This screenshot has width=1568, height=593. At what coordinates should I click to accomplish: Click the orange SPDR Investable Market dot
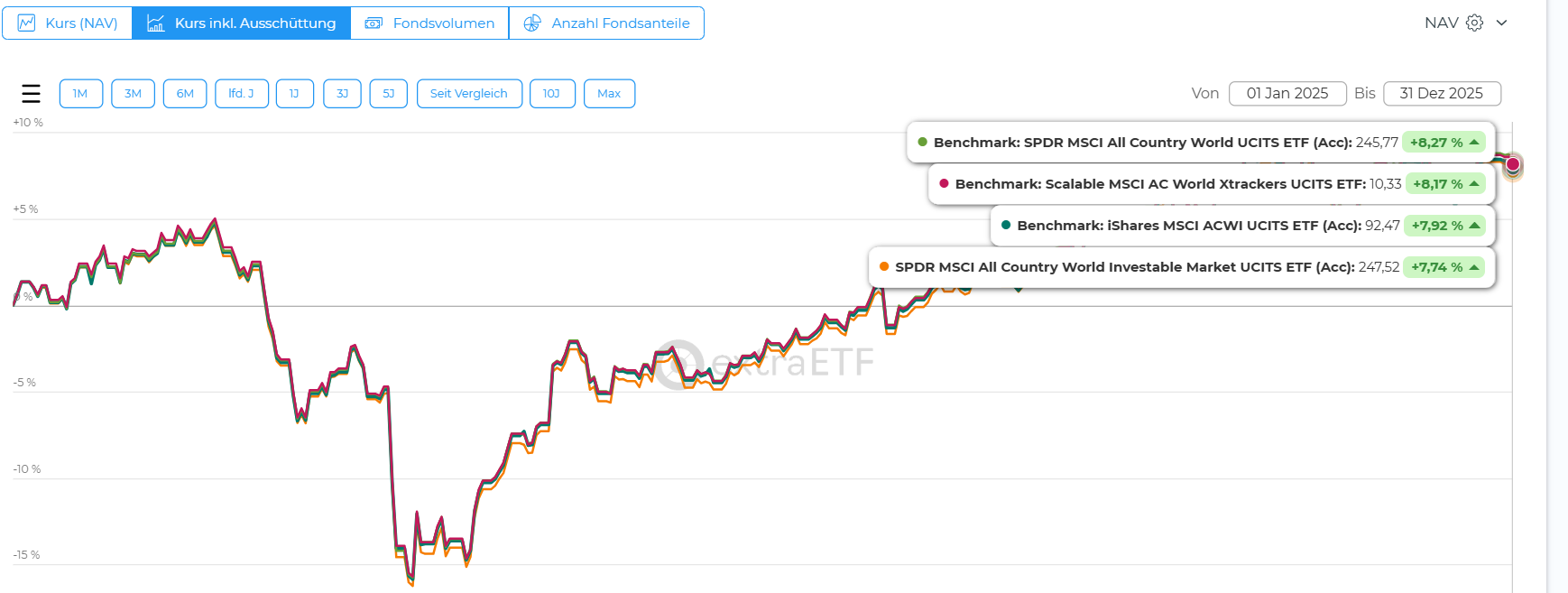pyautogui.click(x=884, y=266)
